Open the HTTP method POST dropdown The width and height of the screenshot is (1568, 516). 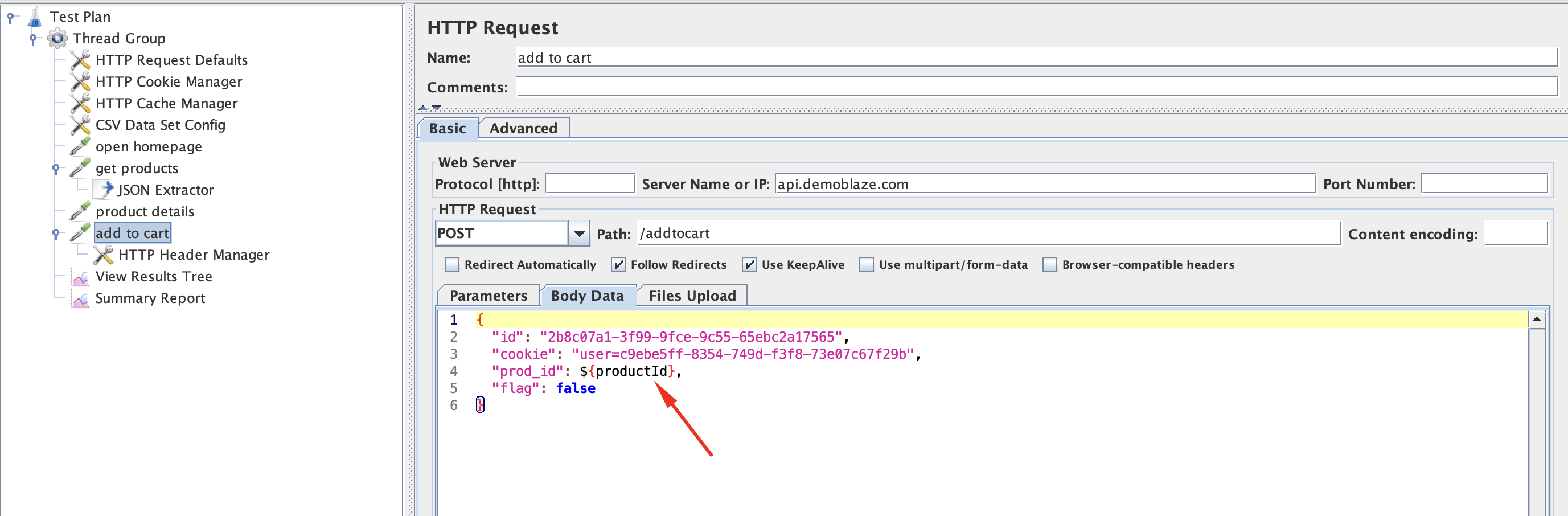tap(579, 234)
